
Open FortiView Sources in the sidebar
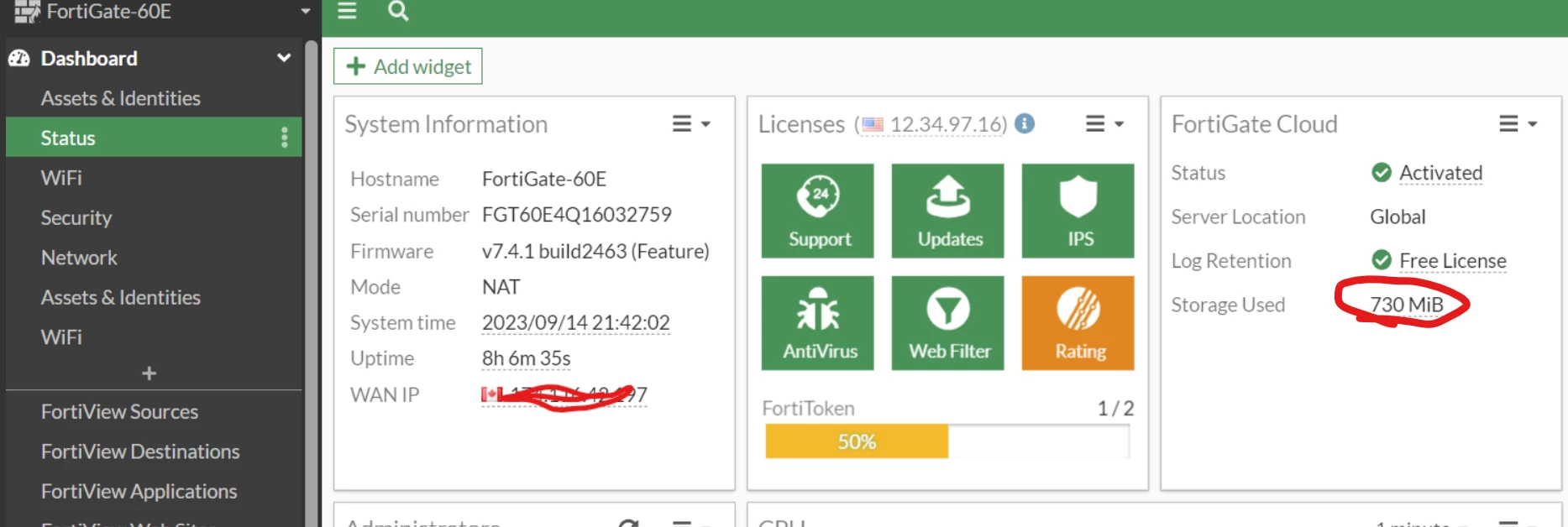coord(154,412)
